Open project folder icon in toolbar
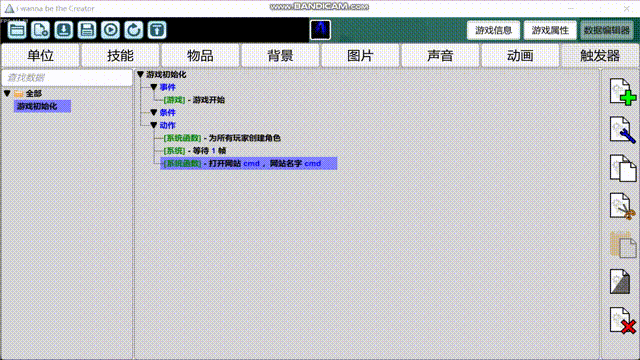Image resolution: width=640 pixels, height=360 pixels. (x=17, y=30)
